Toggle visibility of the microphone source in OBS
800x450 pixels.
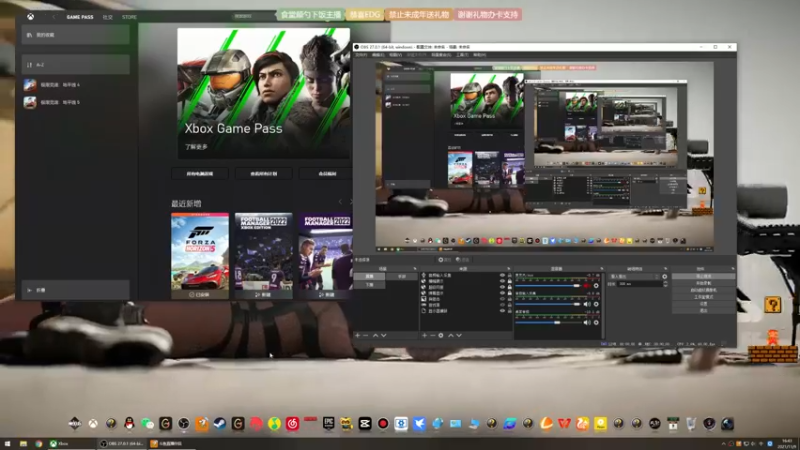click(502, 276)
